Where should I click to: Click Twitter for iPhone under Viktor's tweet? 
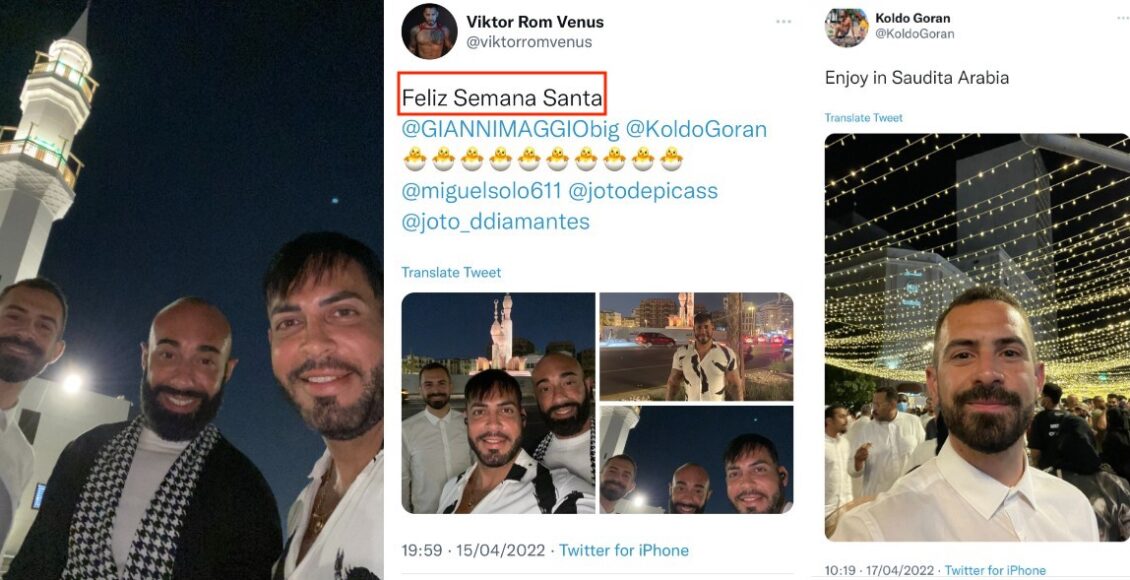[623, 550]
